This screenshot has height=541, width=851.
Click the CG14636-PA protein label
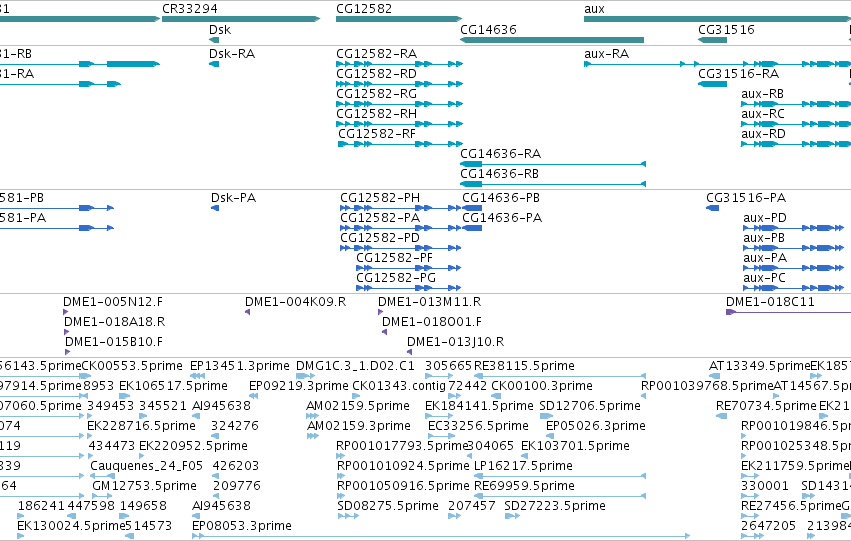coord(502,218)
